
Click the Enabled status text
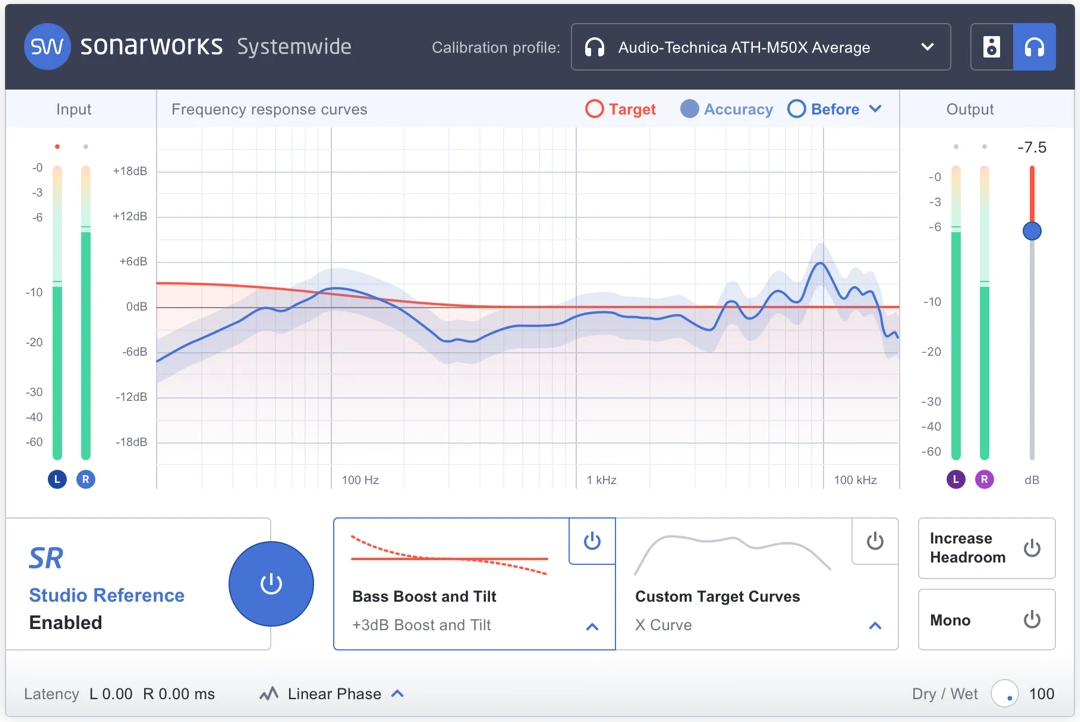pos(65,622)
